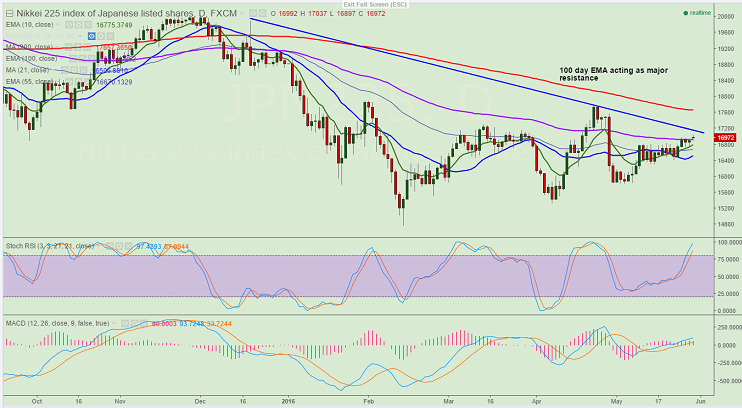Image resolution: width=742 pixels, height=408 pixels.
Task: Select the MA (21, close) legend label
Action: tap(27, 70)
